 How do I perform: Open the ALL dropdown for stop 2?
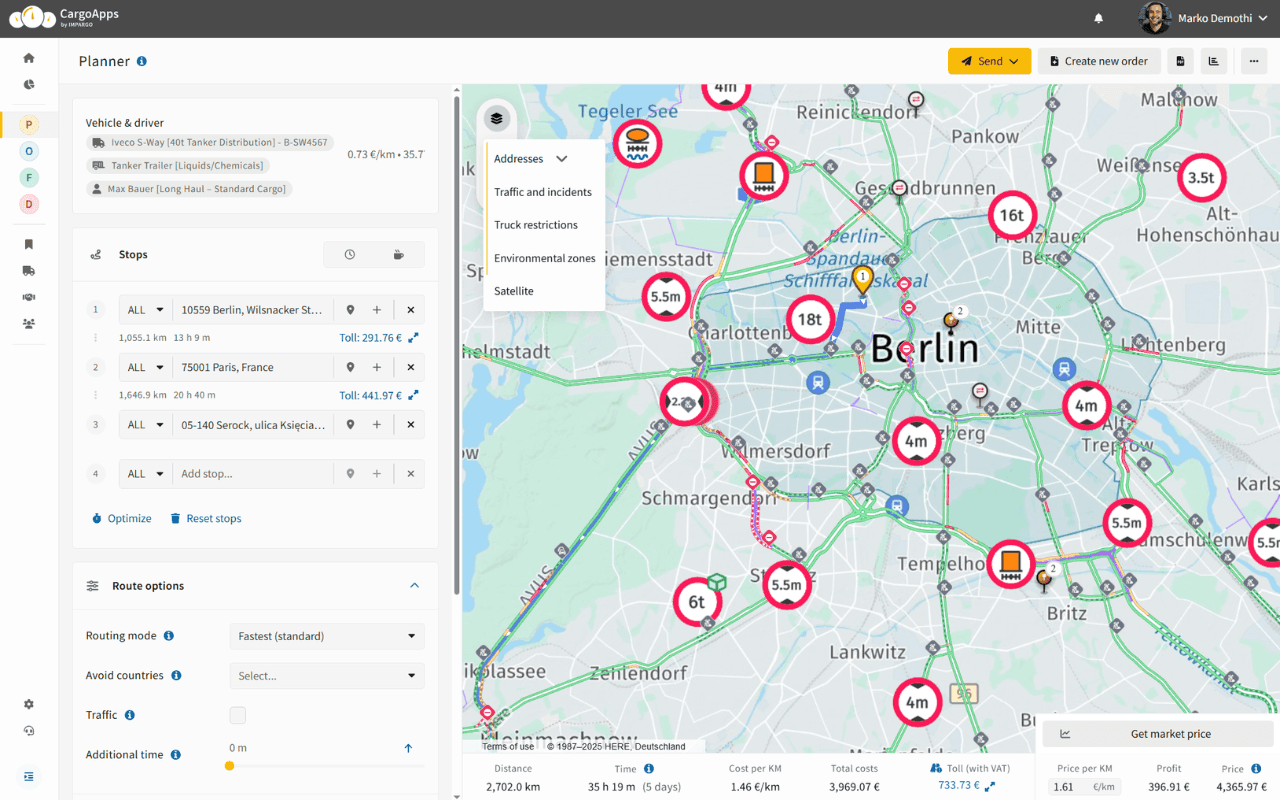tap(144, 367)
